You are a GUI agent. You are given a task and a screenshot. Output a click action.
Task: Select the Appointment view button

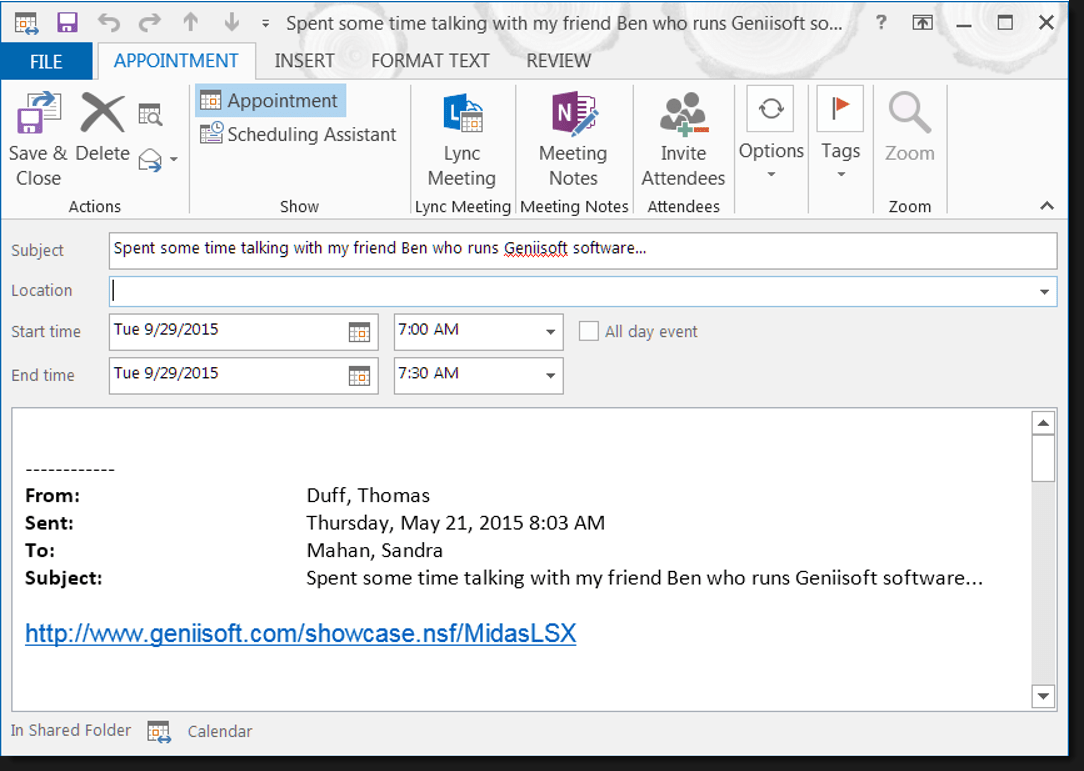tap(270, 101)
